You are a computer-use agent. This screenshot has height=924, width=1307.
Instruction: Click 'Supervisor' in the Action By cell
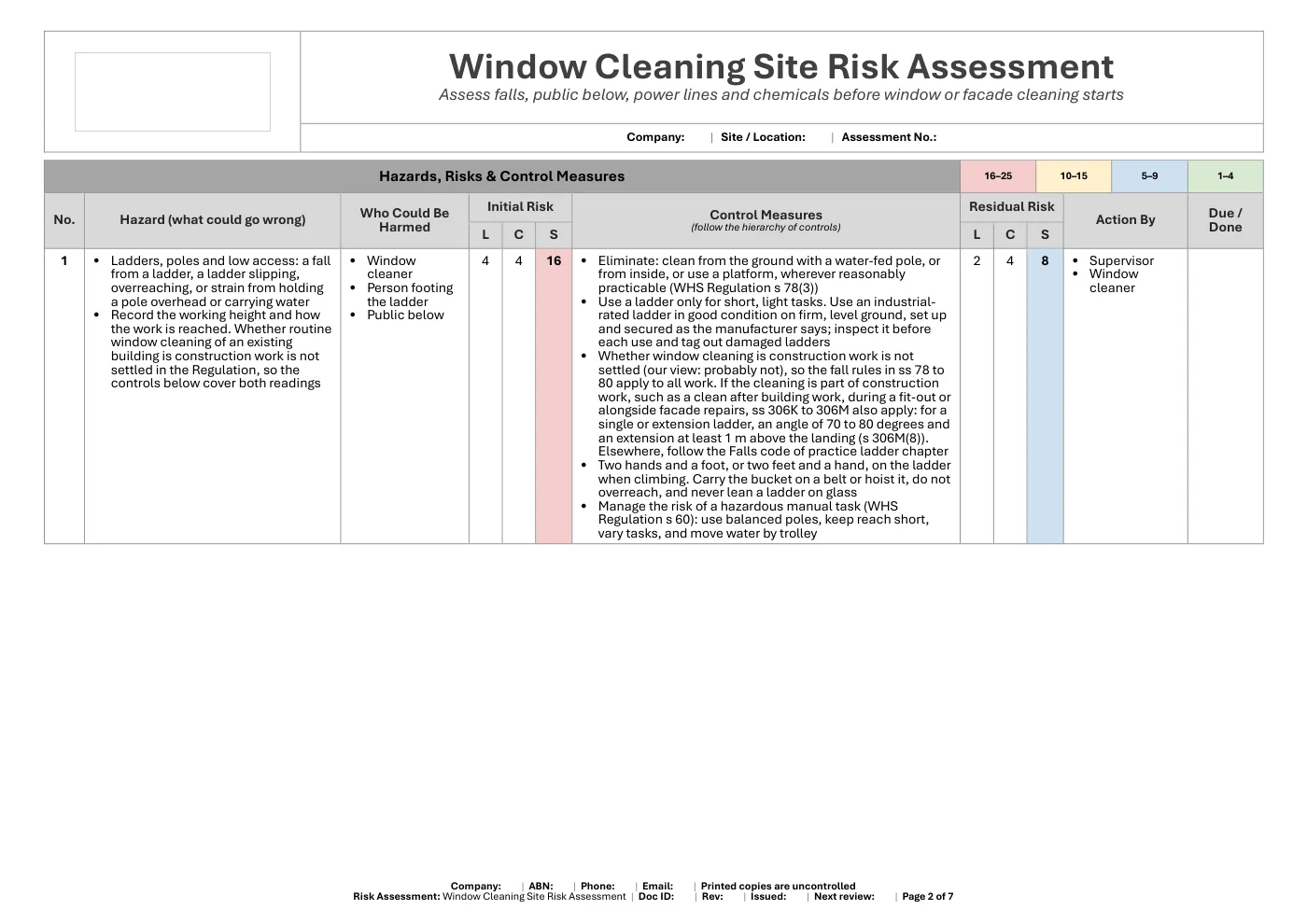pos(1121,261)
